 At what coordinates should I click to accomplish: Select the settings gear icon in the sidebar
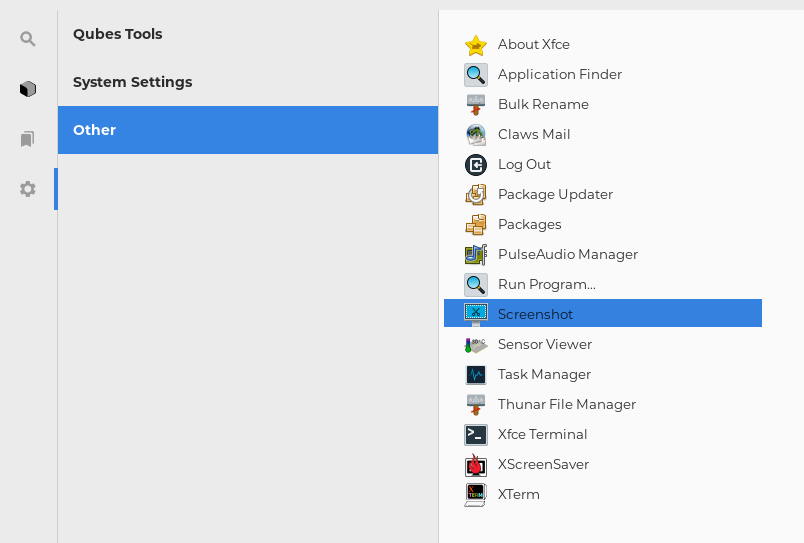tap(28, 189)
